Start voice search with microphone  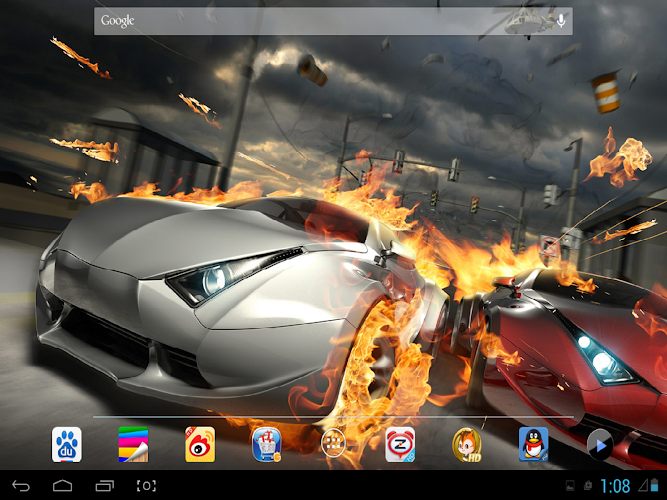561,20
